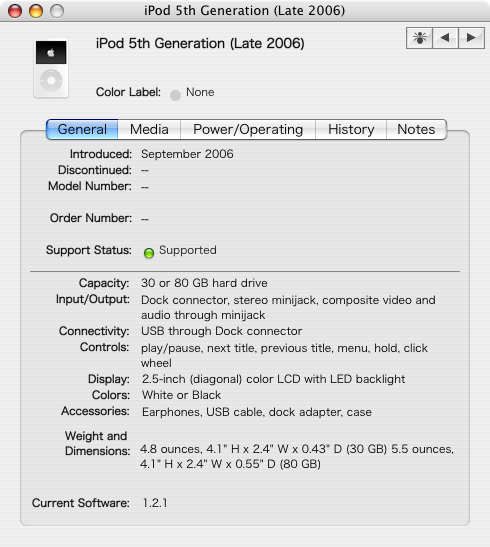Click 'USB through Dock connector' text
The image size is (490, 547).
[221, 331]
